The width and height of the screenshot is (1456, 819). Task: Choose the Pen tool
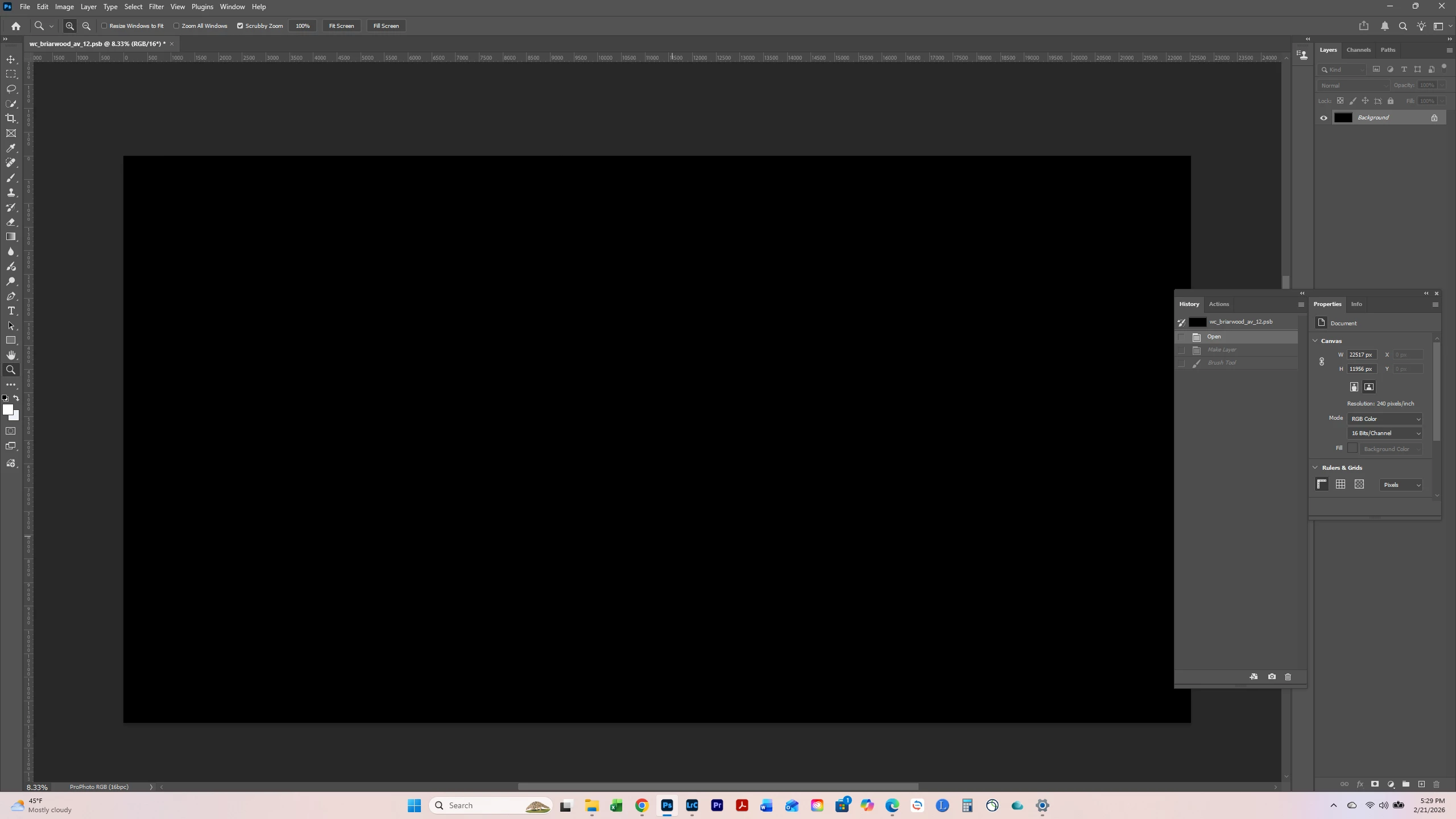point(11,296)
